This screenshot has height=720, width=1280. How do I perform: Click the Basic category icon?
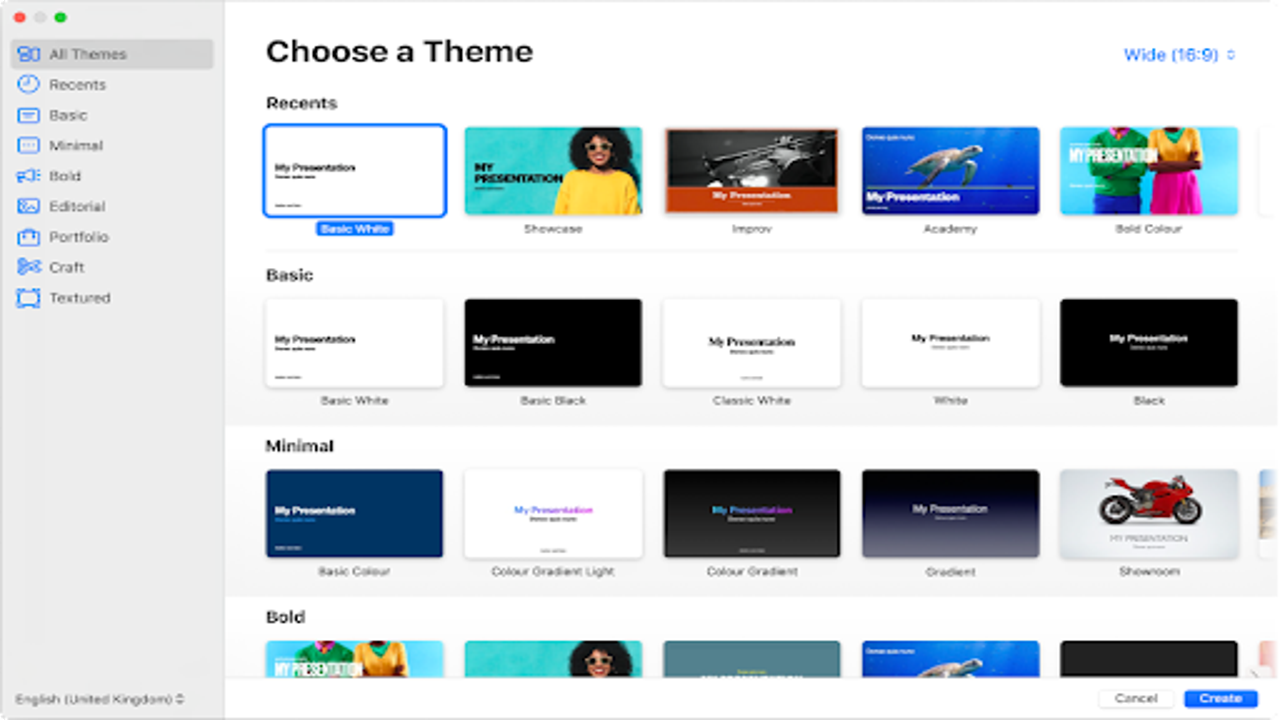(29, 115)
